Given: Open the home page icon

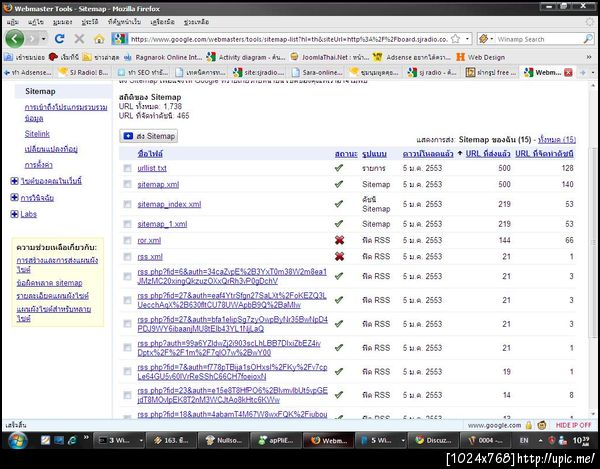Looking at the screenshot, I should click(99, 39).
